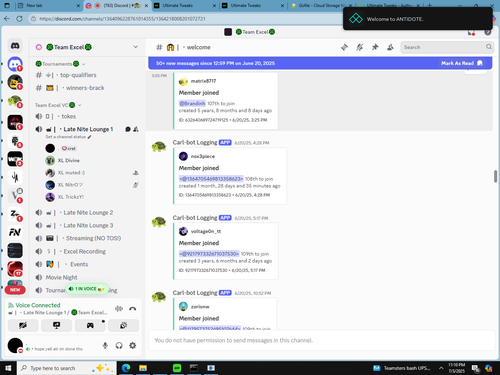500x375 pixels.
Task: Click Carl-bot Logging name at 4:28 PM
Action: click(195, 142)
